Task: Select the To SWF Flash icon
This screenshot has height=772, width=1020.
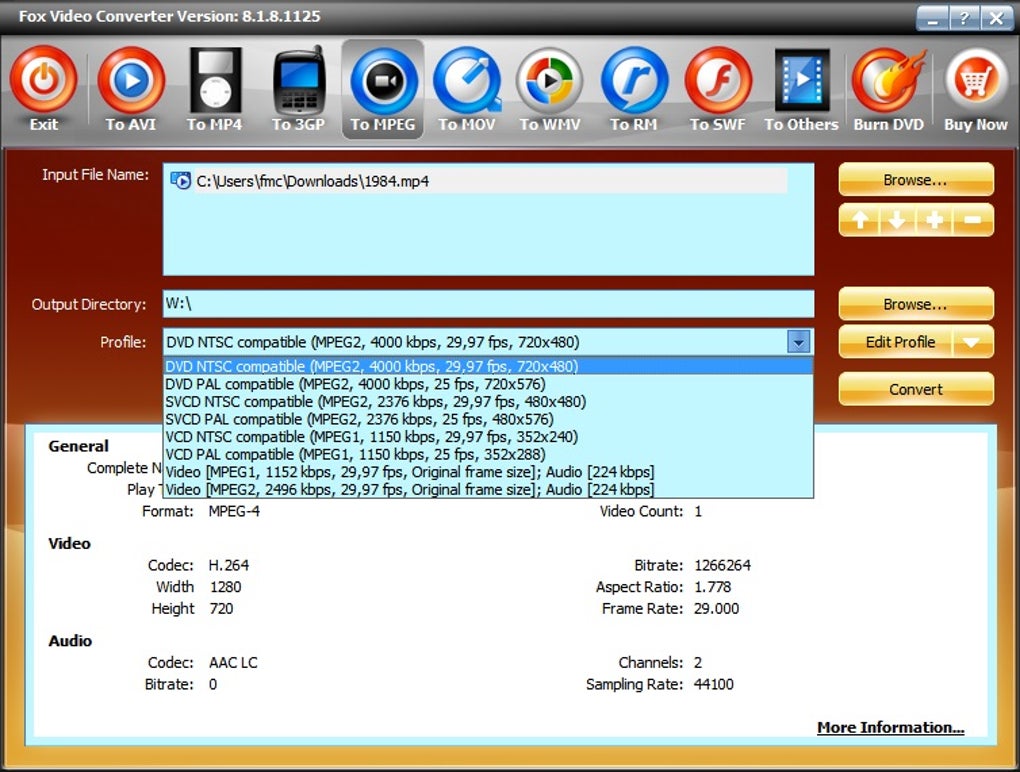Action: coord(718,81)
